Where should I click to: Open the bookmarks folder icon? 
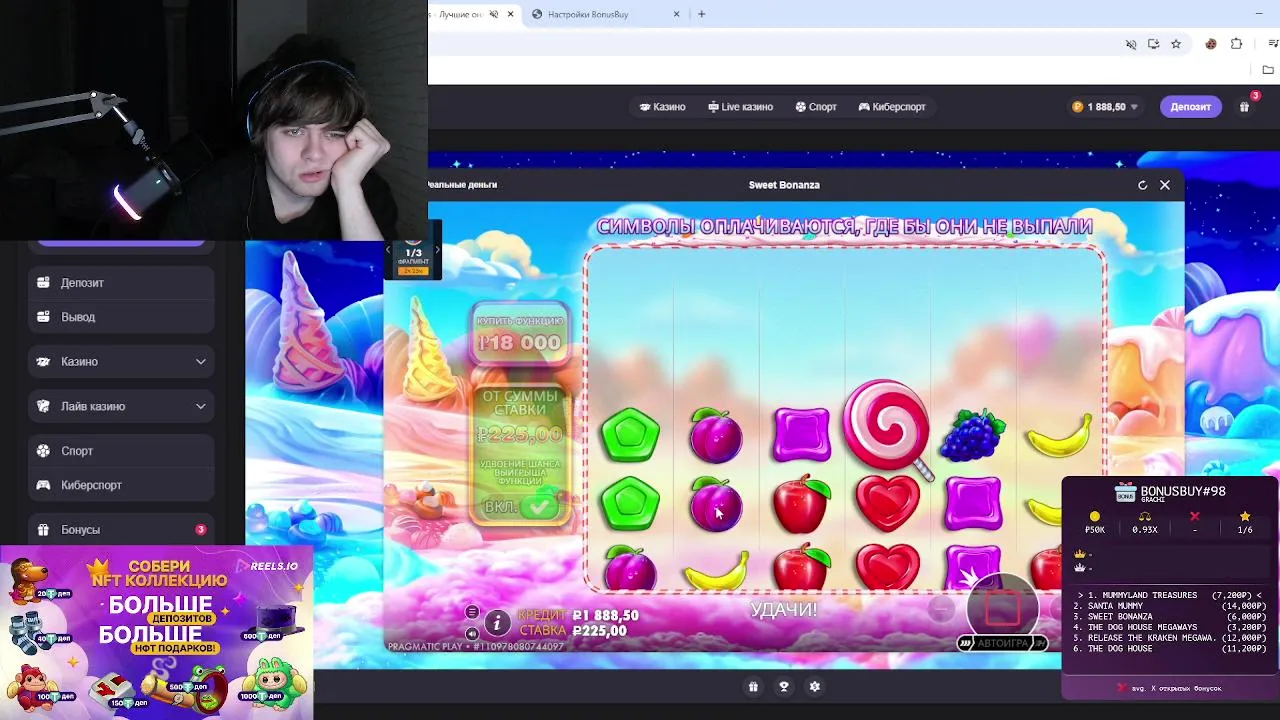1268,70
